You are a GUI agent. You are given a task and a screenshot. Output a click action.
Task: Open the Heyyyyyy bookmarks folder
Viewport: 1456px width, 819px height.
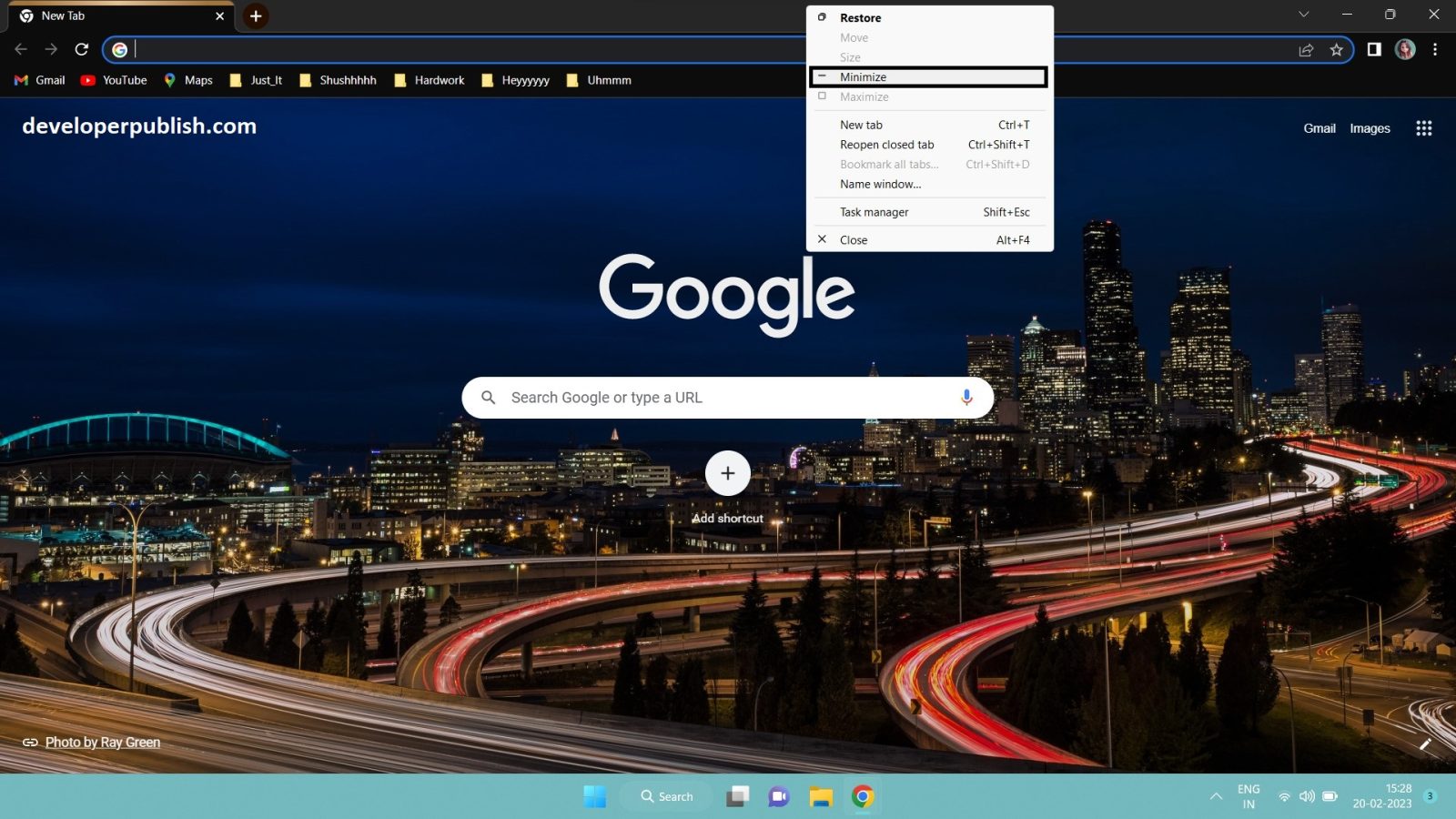point(516,80)
